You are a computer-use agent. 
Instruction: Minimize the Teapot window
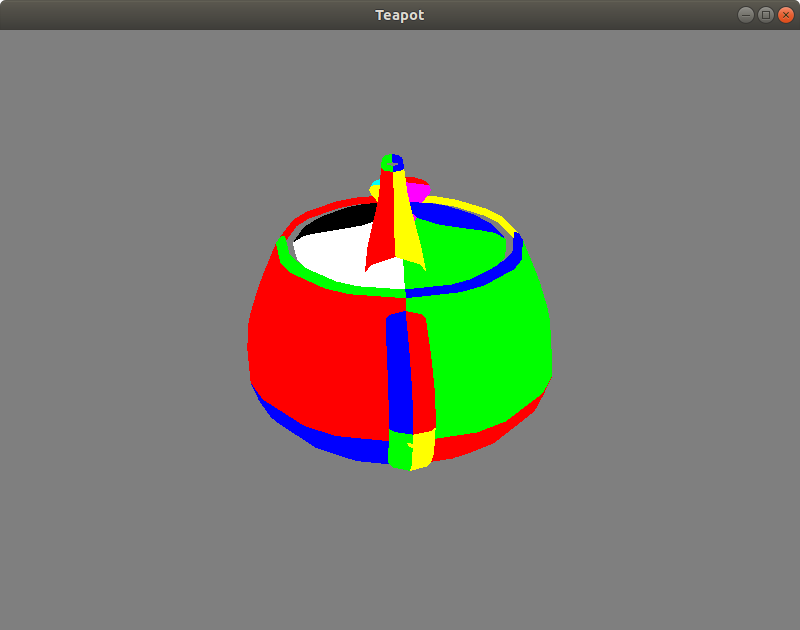(746, 15)
